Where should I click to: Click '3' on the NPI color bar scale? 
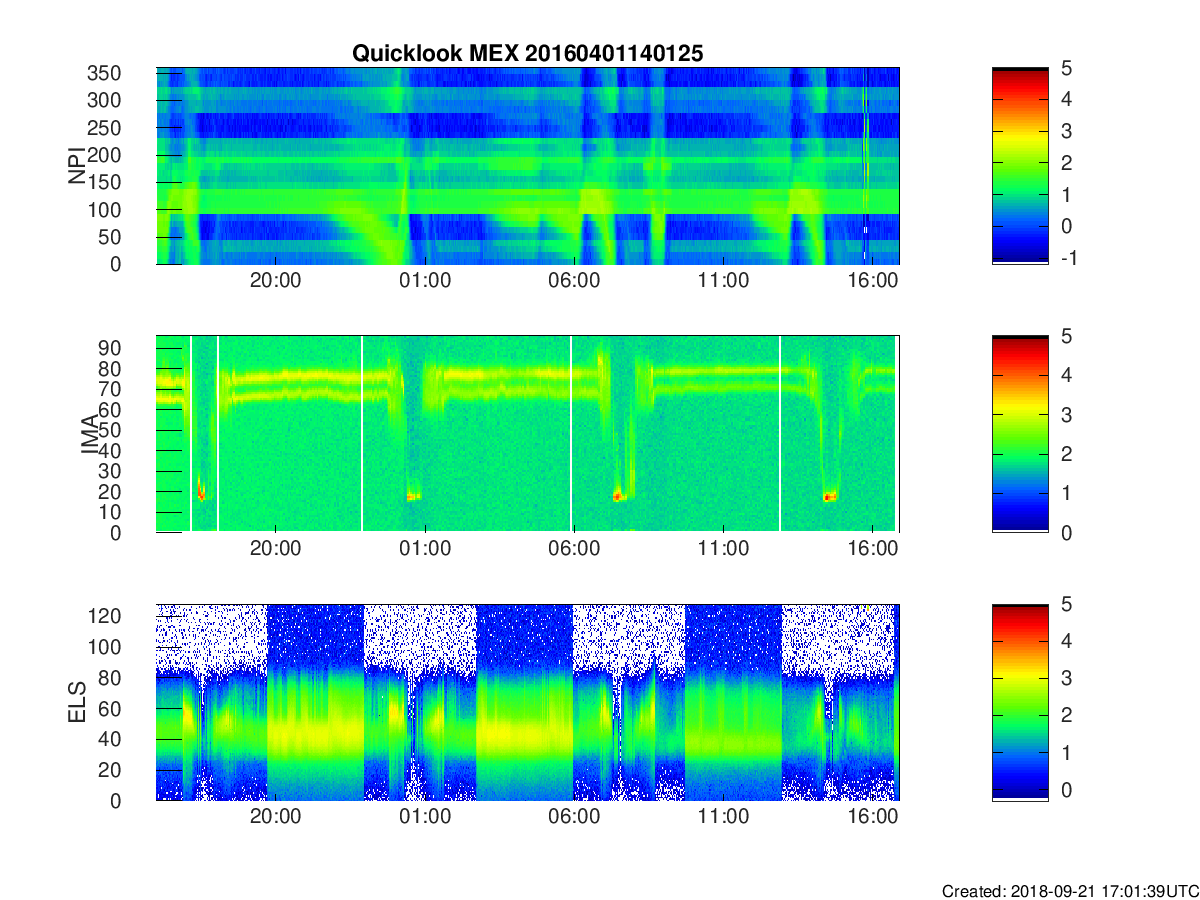pos(1066,131)
